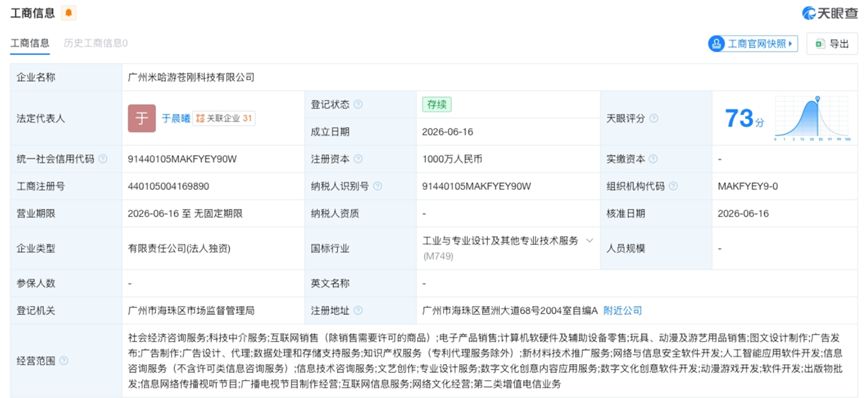Click the 经营范围 business scope text
Screen dimensions: 865x398
coord(485,360)
